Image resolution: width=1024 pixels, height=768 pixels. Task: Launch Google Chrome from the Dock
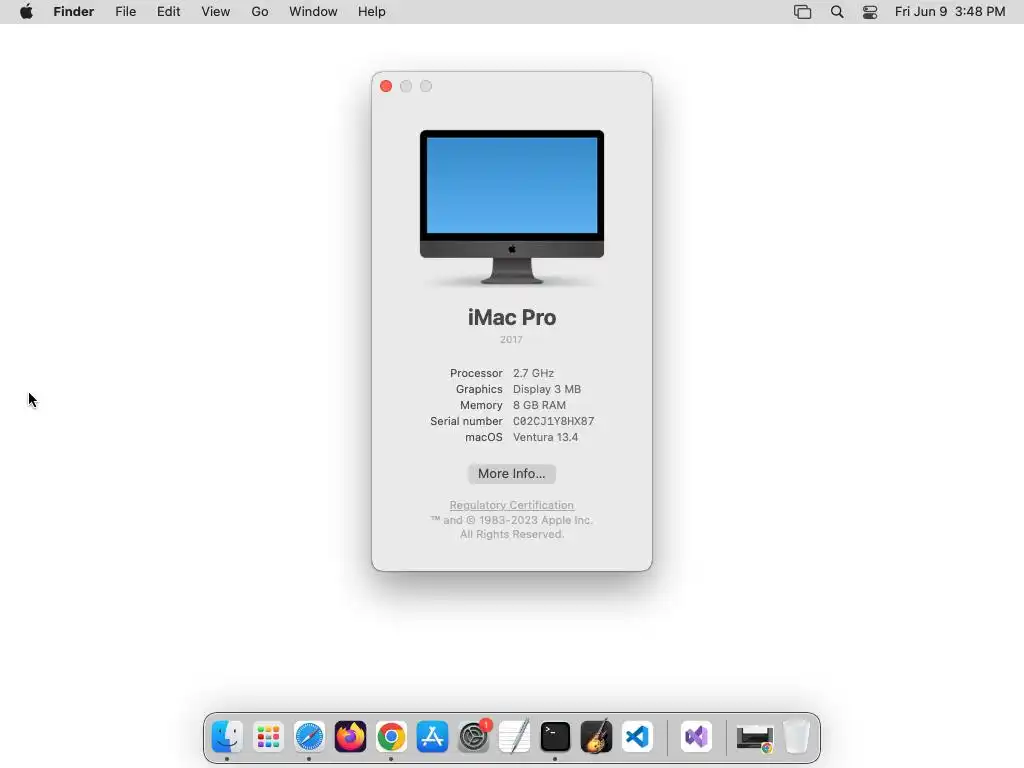(391, 737)
